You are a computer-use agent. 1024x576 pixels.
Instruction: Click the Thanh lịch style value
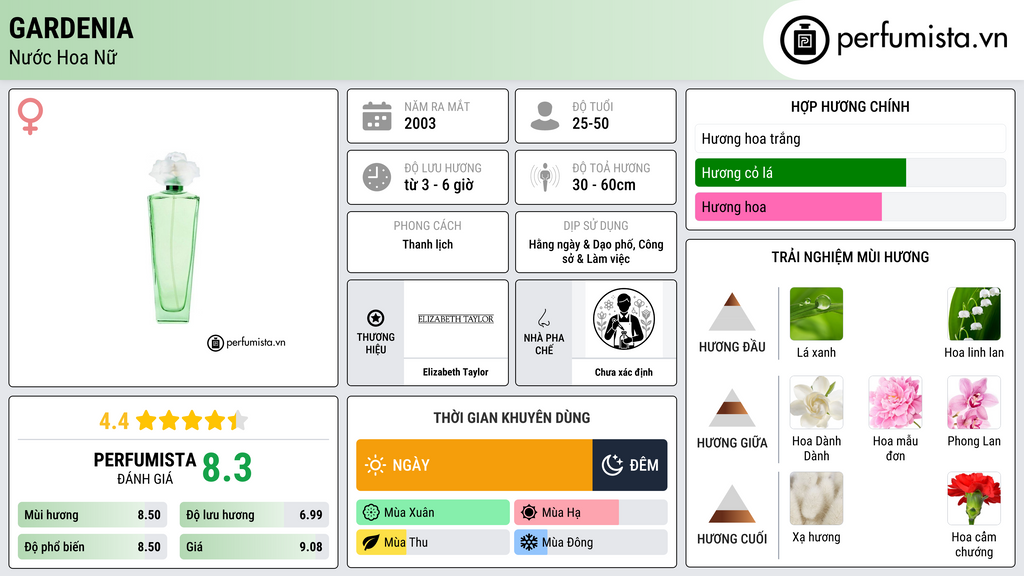[x=427, y=244]
